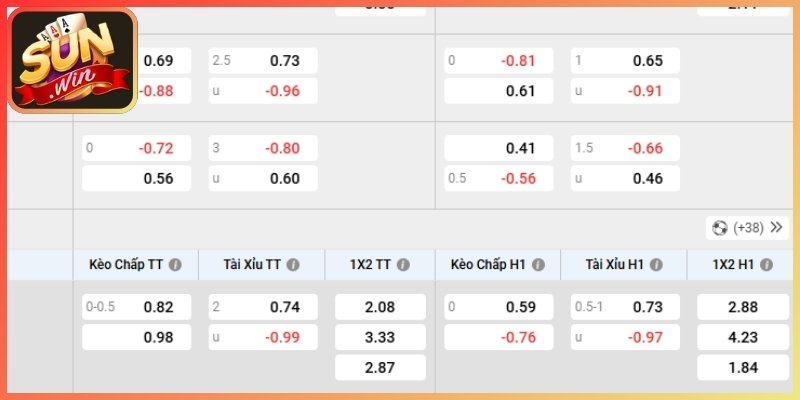Choose handicap 0-0.5 odds 0.82
800x400 pixels.
pyautogui.click(x=137, y=307)
